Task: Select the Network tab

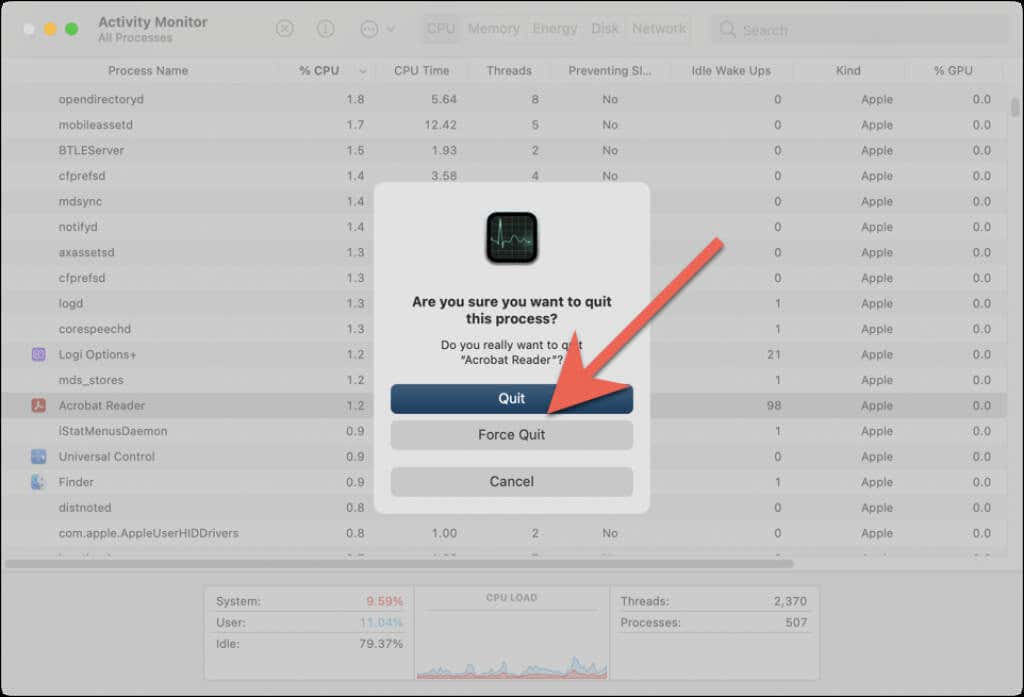Action: (659, 29)
